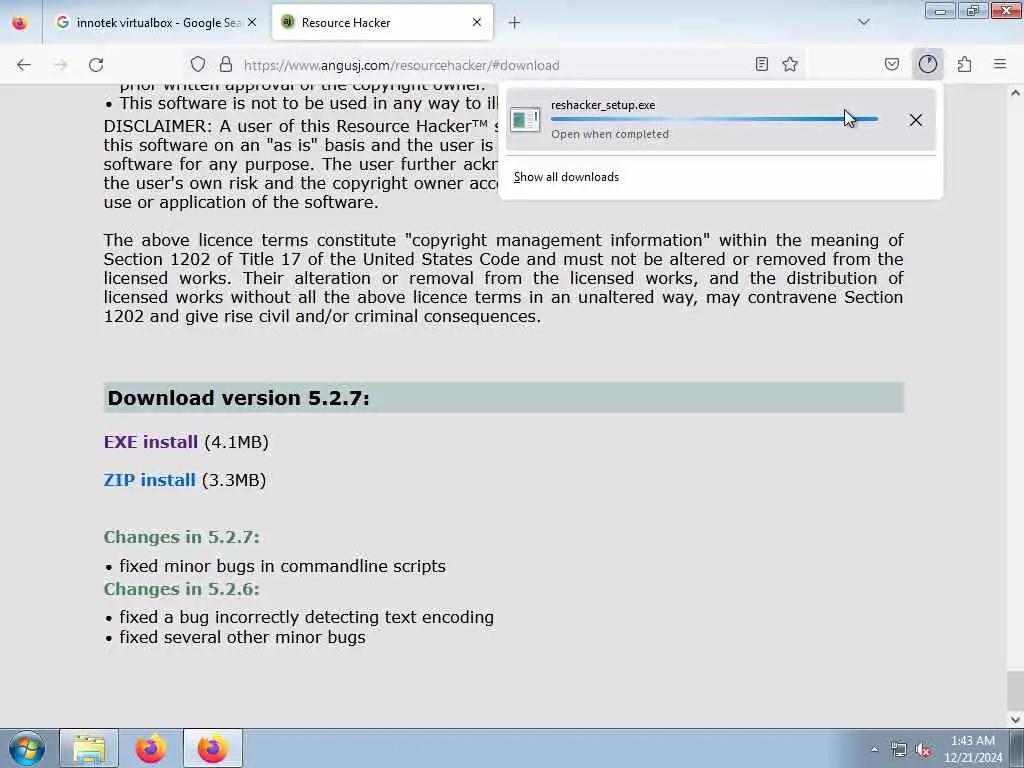Open Show all downloads

point(566,177)
